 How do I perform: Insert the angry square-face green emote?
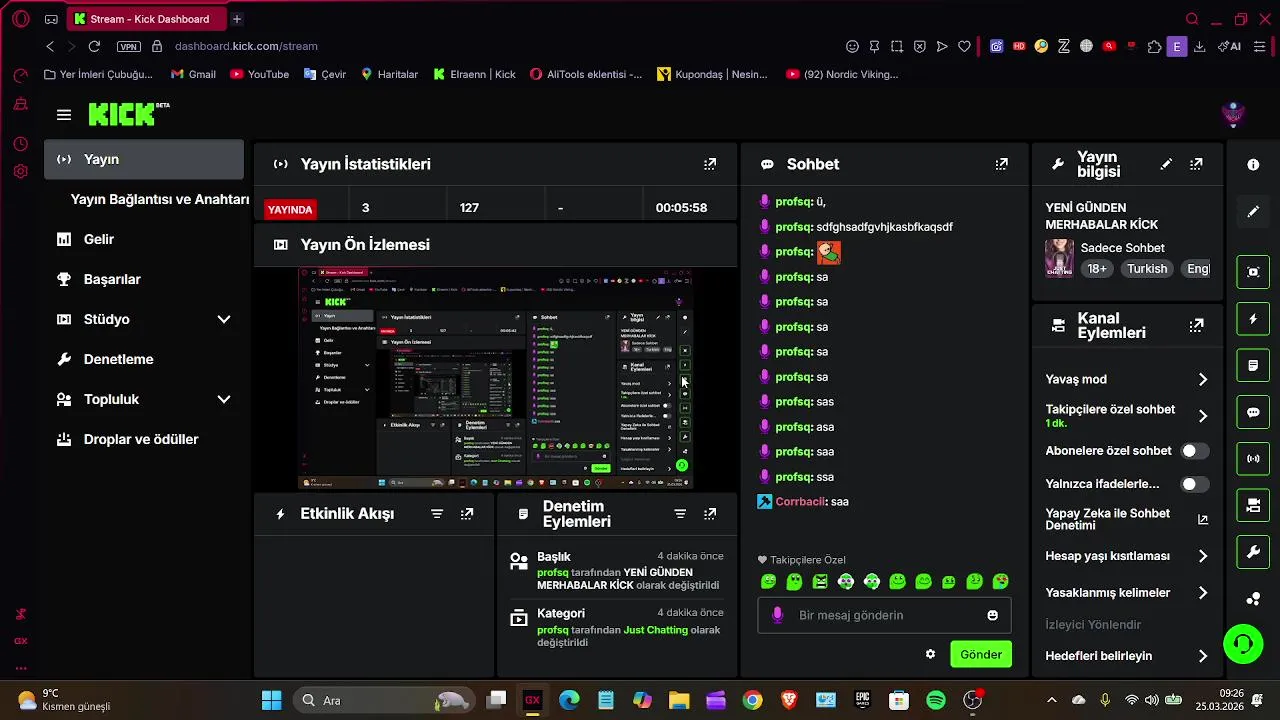[x=820, y=581]
